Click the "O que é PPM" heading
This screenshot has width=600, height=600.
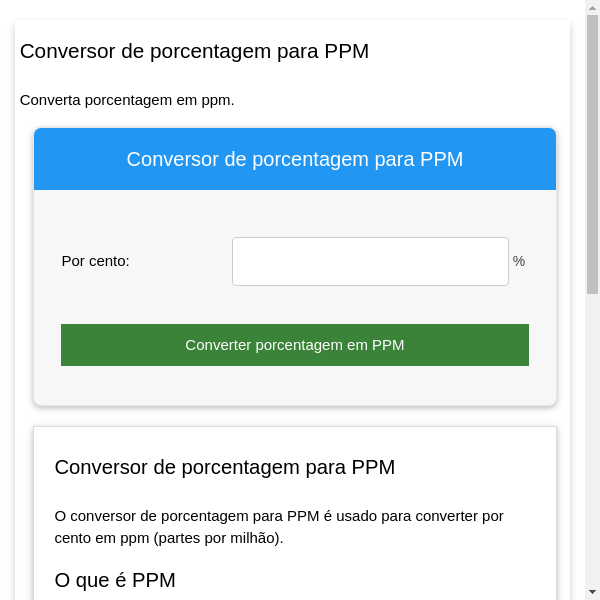pyautogui.click(x=115, y=580)
